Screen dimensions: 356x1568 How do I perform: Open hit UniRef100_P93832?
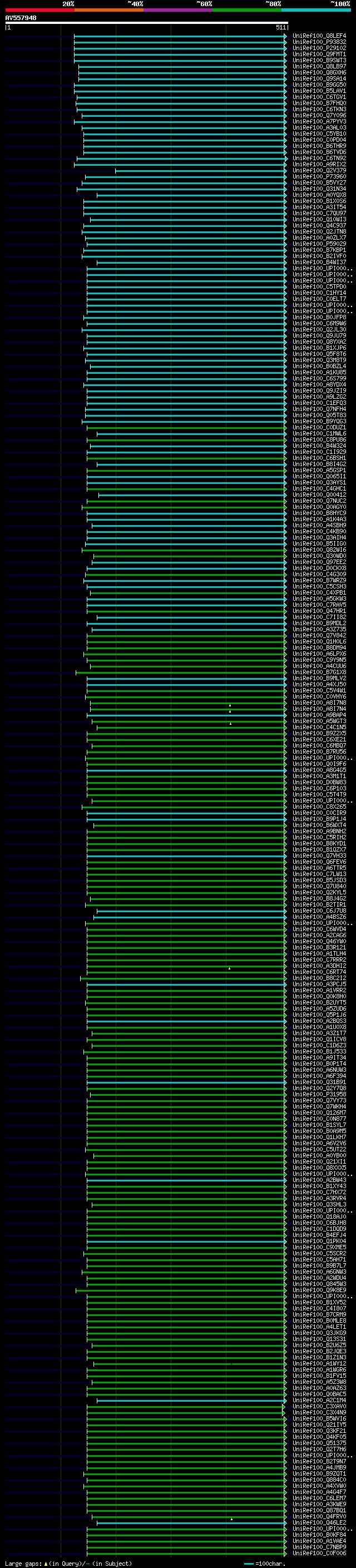coord(319,42)
